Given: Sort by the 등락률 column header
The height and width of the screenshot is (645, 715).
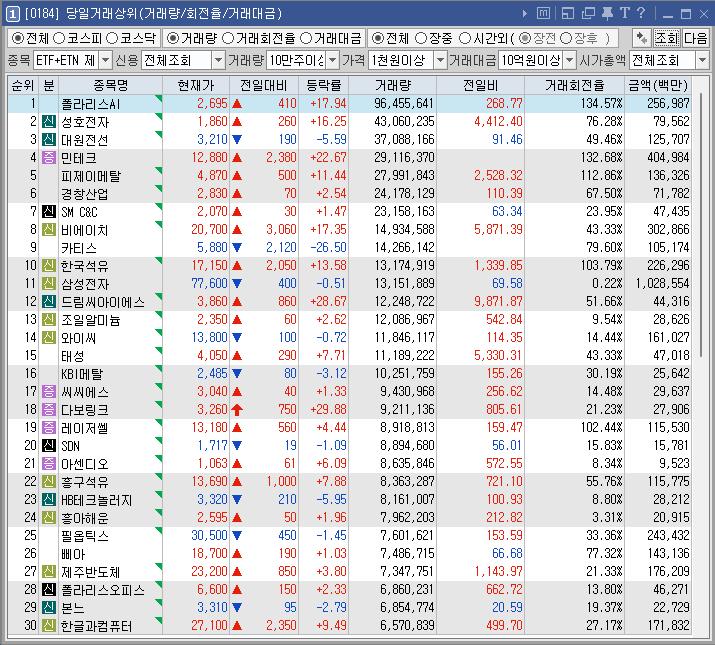Looking at the screenshot, I should pyautogui.click(x=324, y=85).
